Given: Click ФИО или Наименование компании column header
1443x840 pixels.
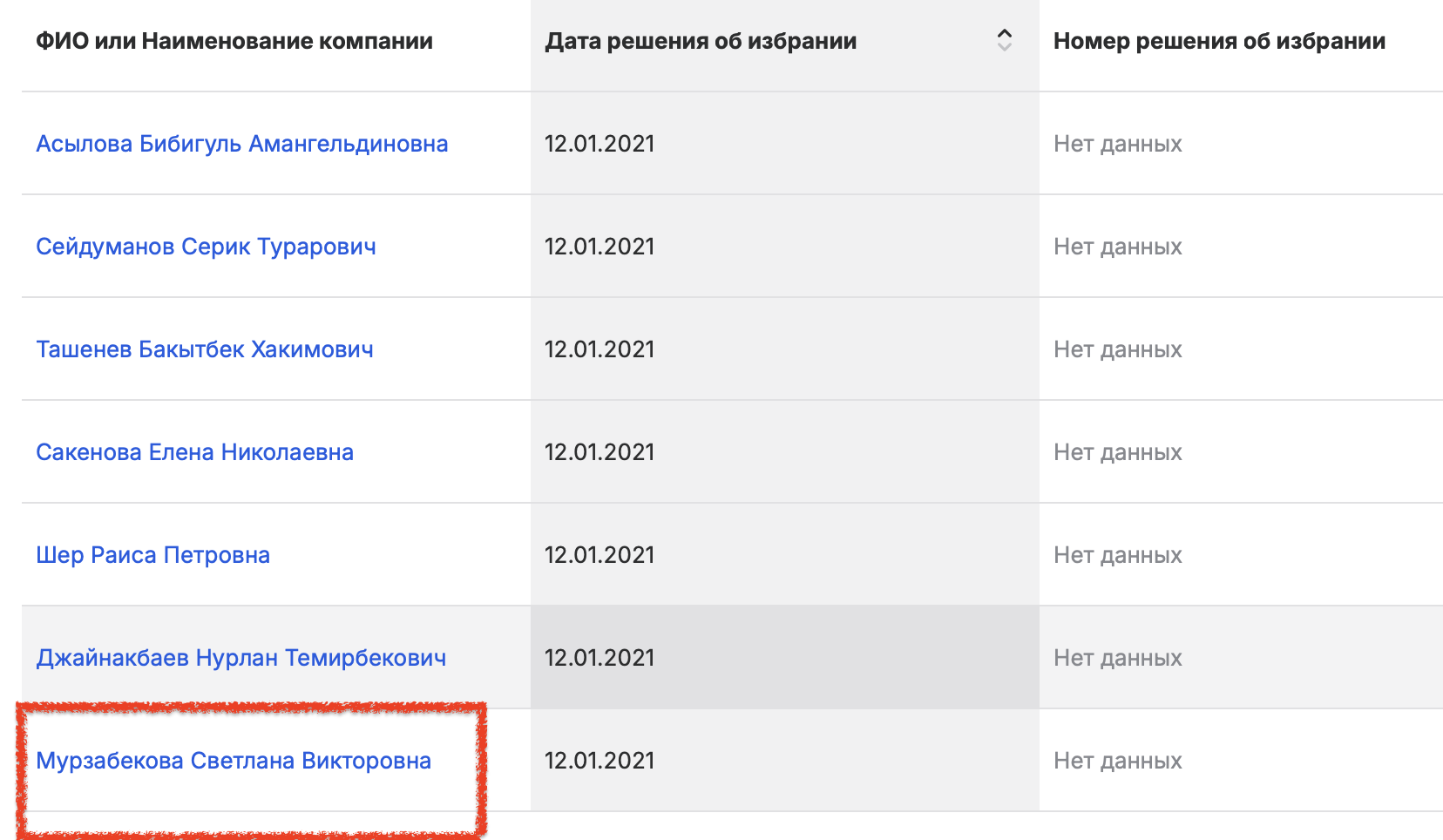Looking at the screenshot, I should [x=234, y=41].
